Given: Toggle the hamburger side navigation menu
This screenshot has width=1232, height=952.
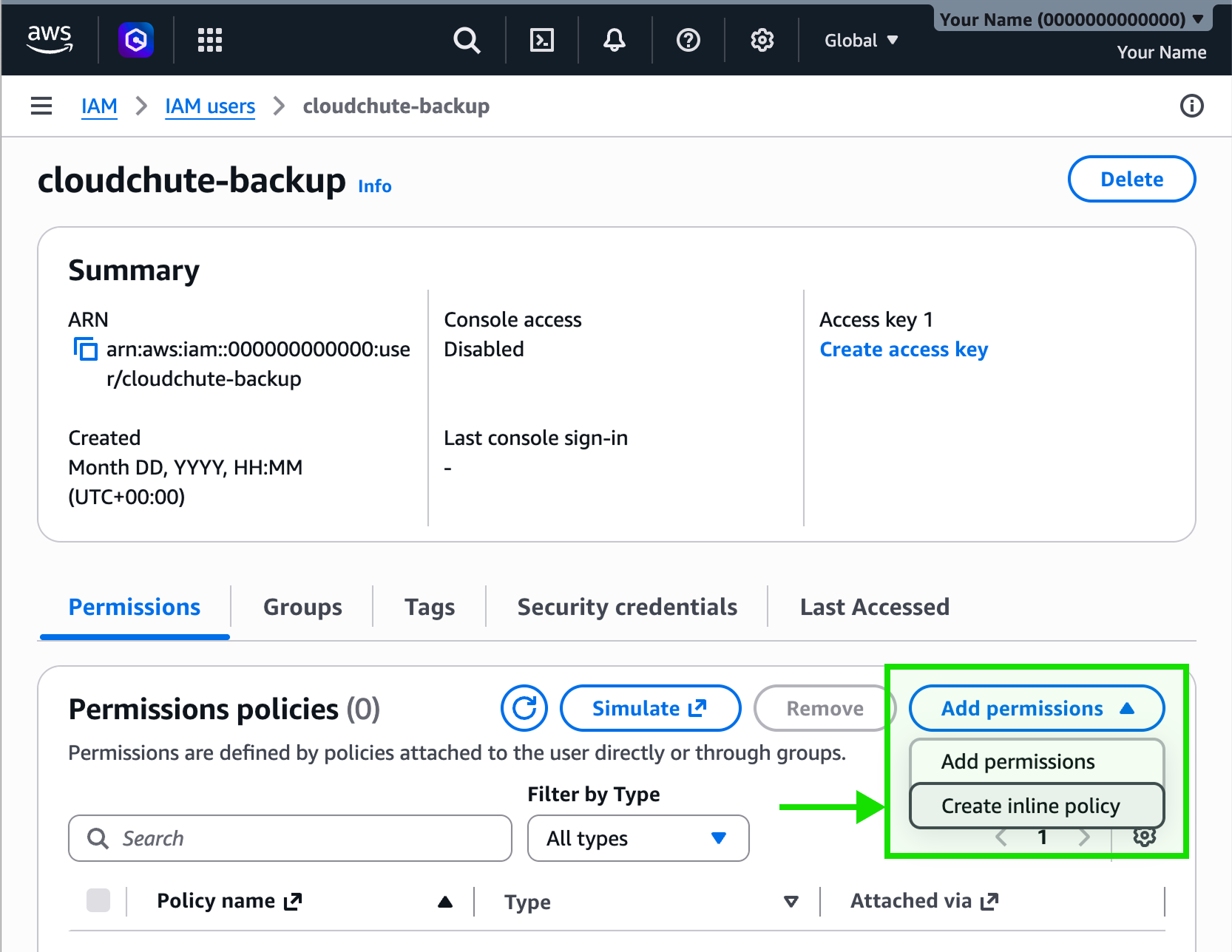Looking at the screenshot, I should pyautogui.click(x=41, y=106).
